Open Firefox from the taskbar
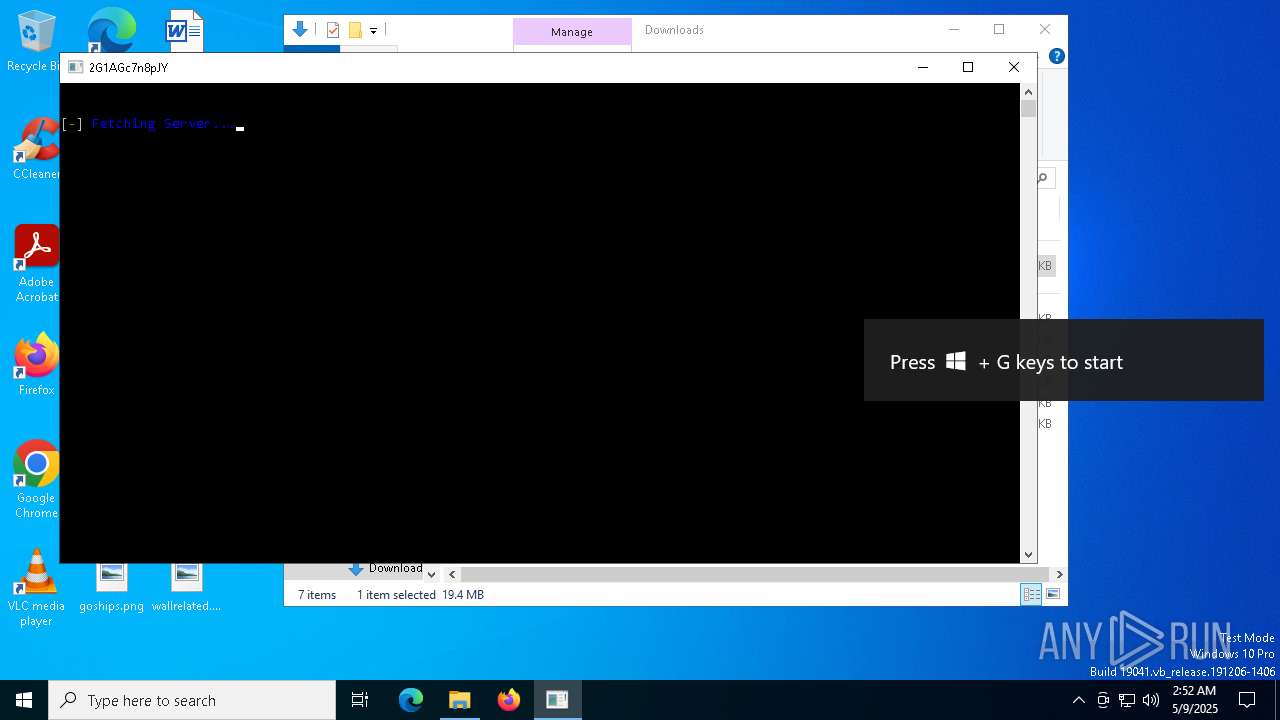 pos(508,700)
